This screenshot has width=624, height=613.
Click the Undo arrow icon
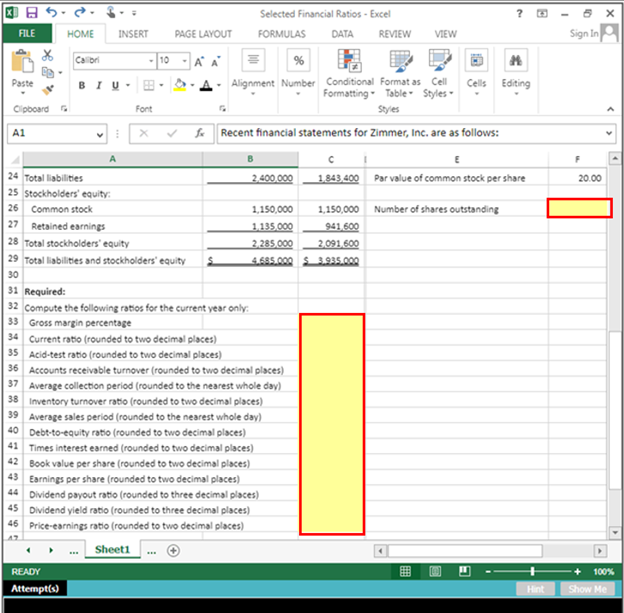click(52, 12)
